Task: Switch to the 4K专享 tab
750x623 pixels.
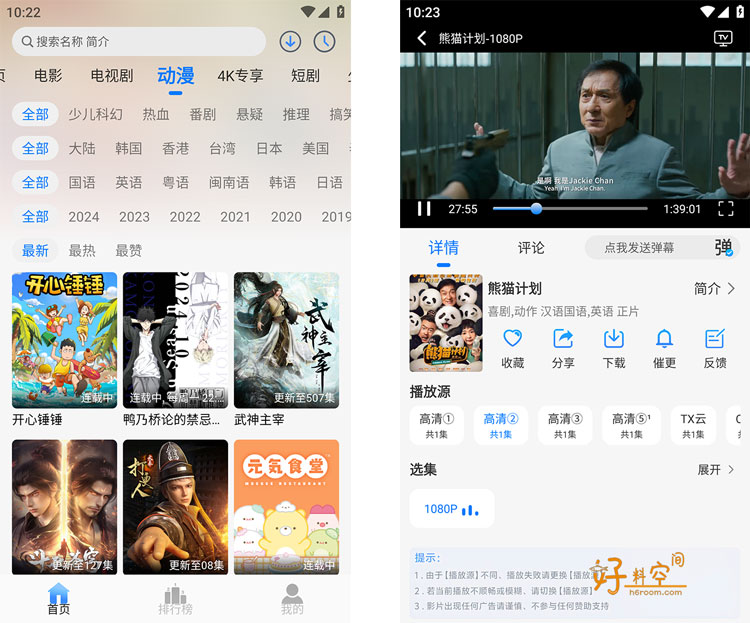Action: pyautogui.click(x=240, y=76)
